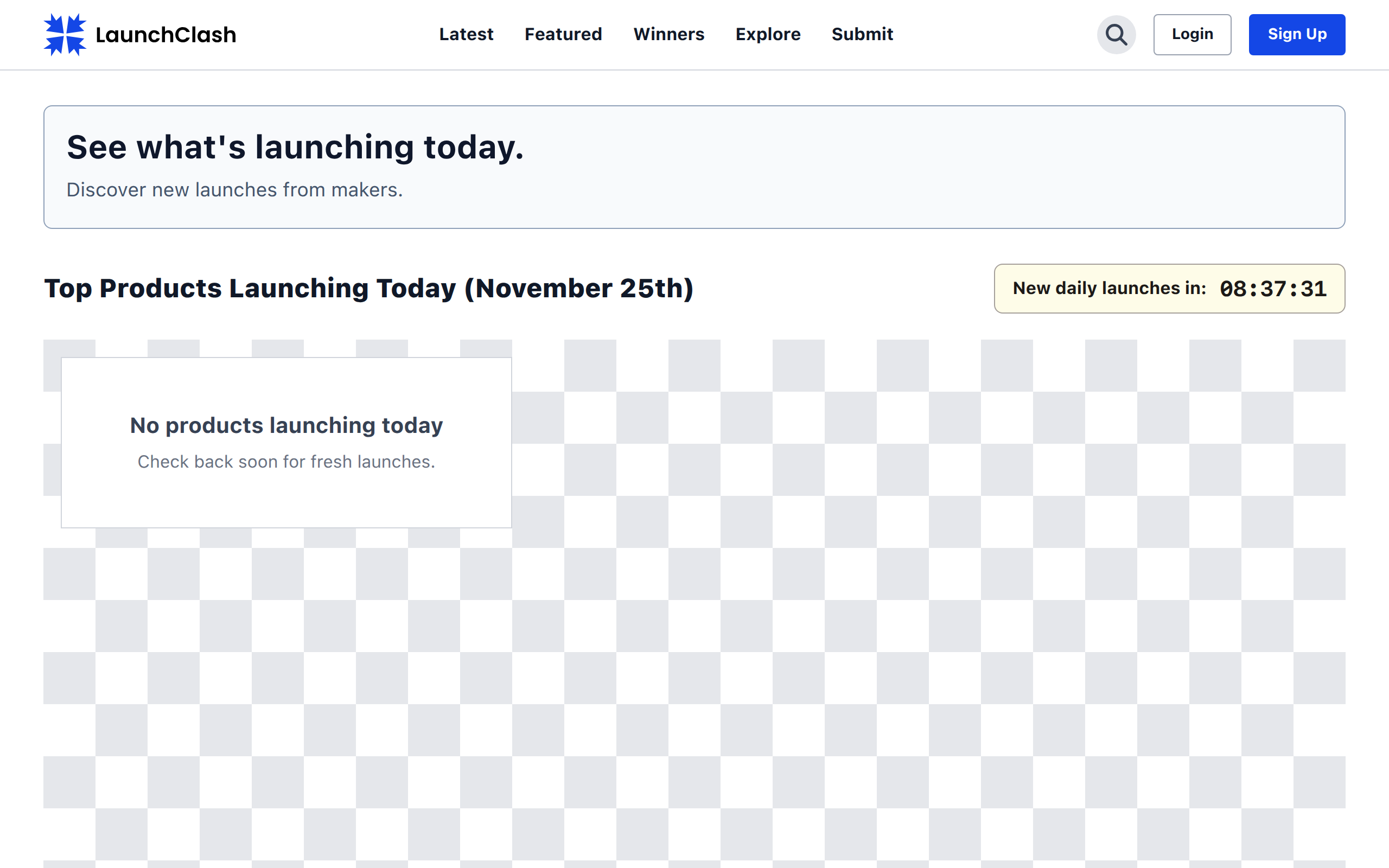
Task: Click the "New daily launches in:" label
Action: (1109, 288)
